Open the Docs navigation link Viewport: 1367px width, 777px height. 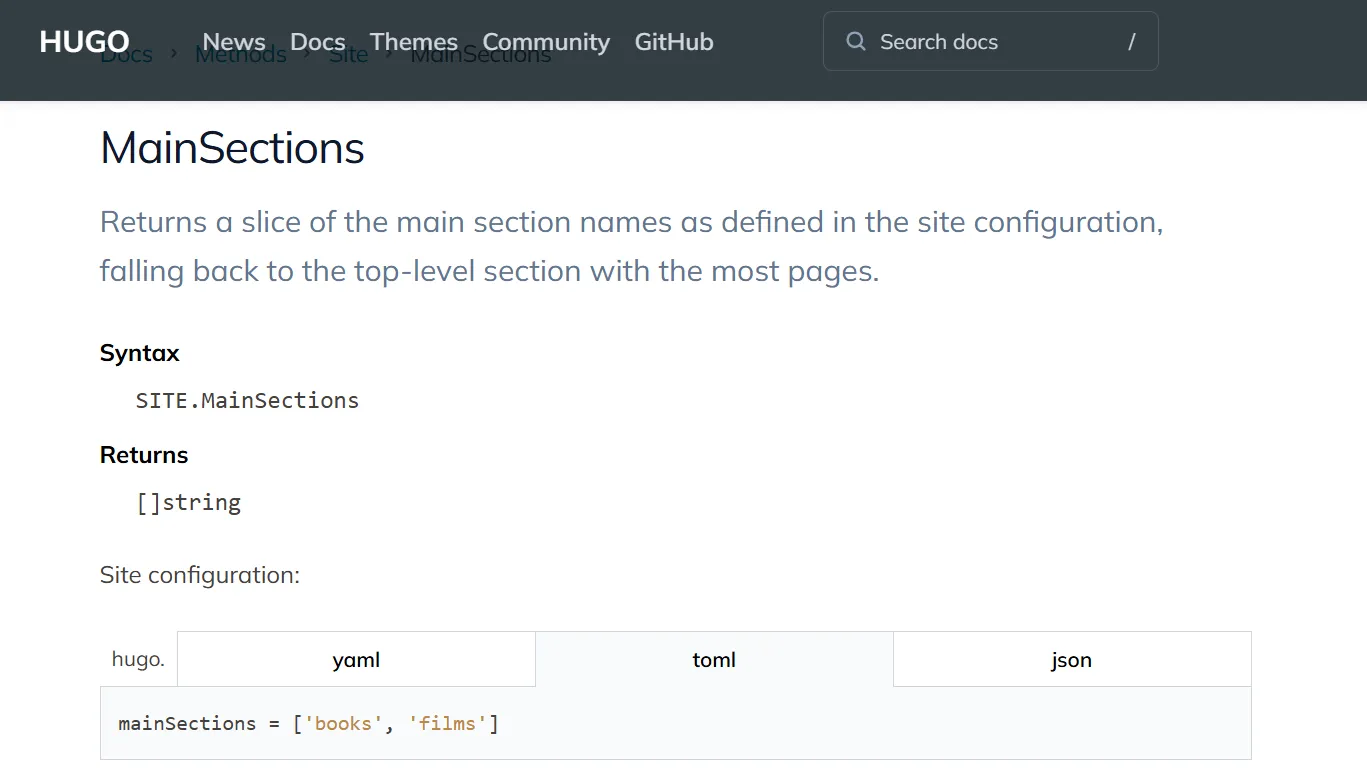(318, 42)
